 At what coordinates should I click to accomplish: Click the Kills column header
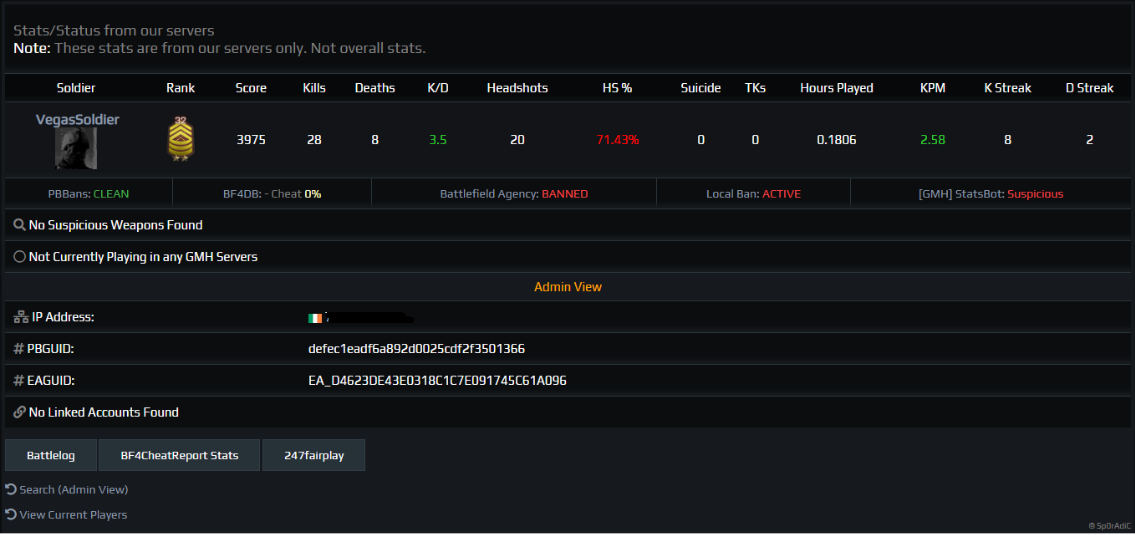314,88
